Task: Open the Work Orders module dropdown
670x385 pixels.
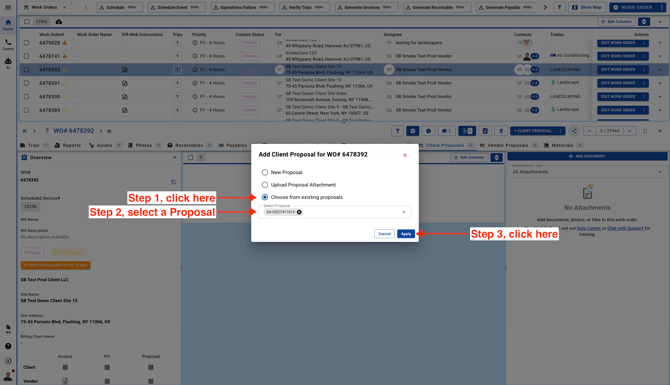Action: [45, 7]
